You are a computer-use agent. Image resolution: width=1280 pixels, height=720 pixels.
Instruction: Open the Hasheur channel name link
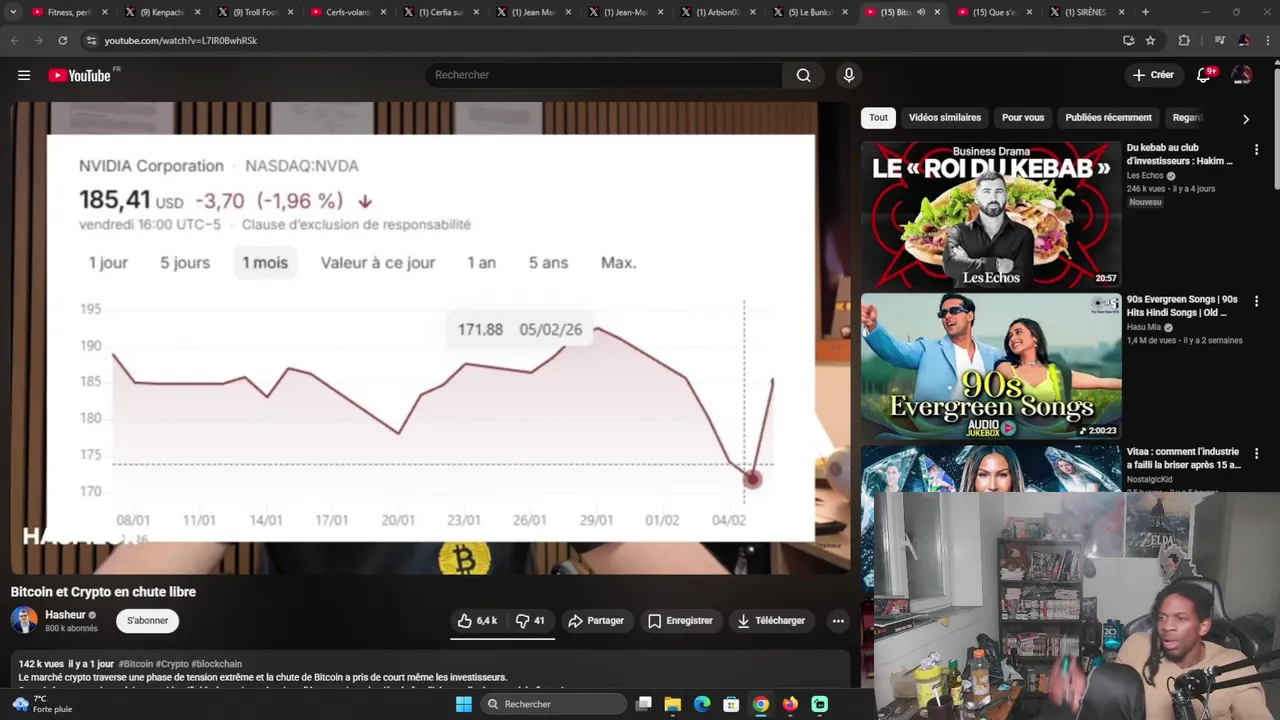(65, 615)
